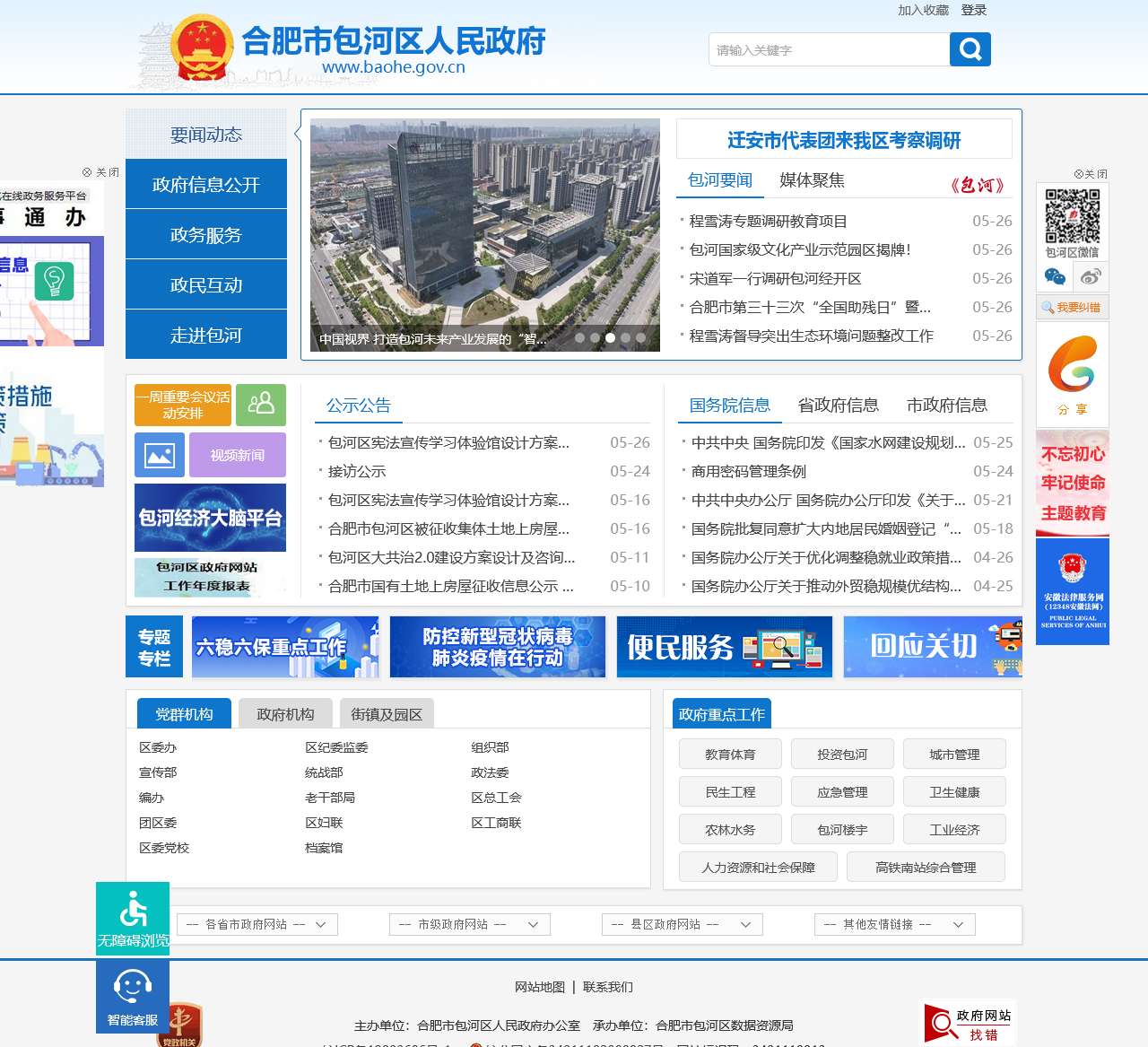Viewport: 1148px width, 1047px height.
Task: Click 区纪委监委 organization link
Action: point(336,747)
